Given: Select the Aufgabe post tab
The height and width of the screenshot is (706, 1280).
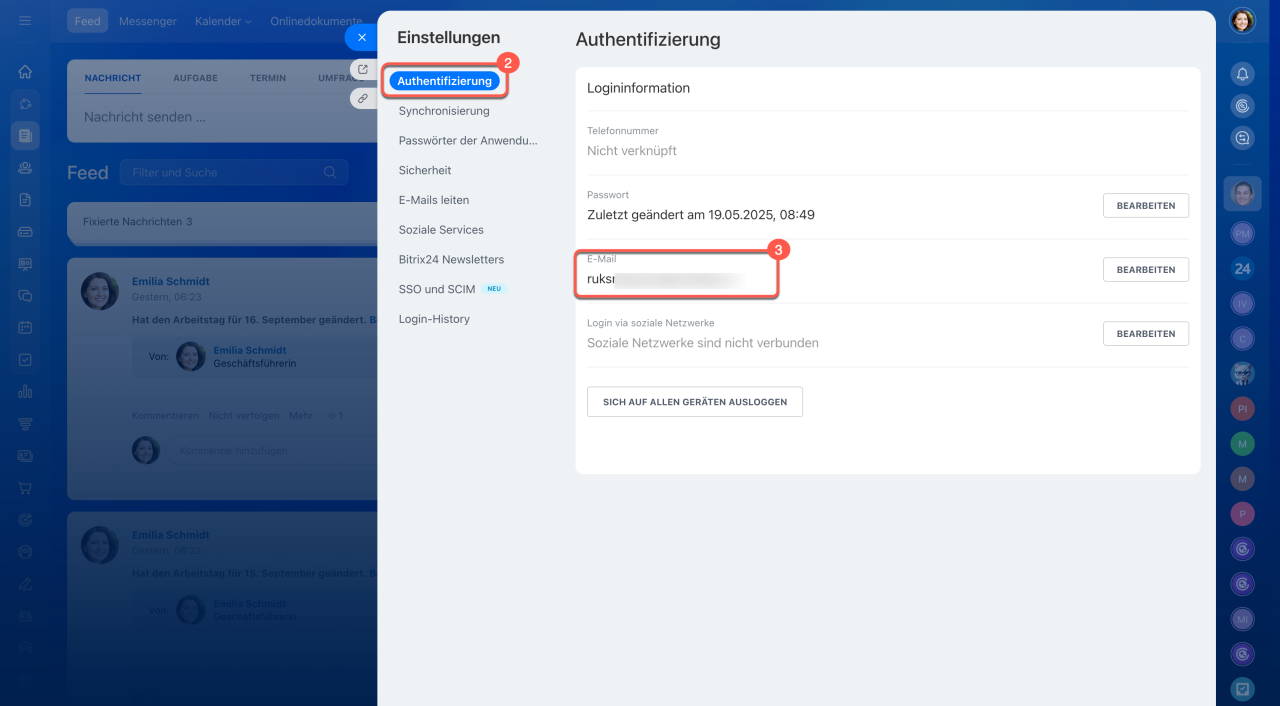Looking at the screenshot, I should (195, 78).
